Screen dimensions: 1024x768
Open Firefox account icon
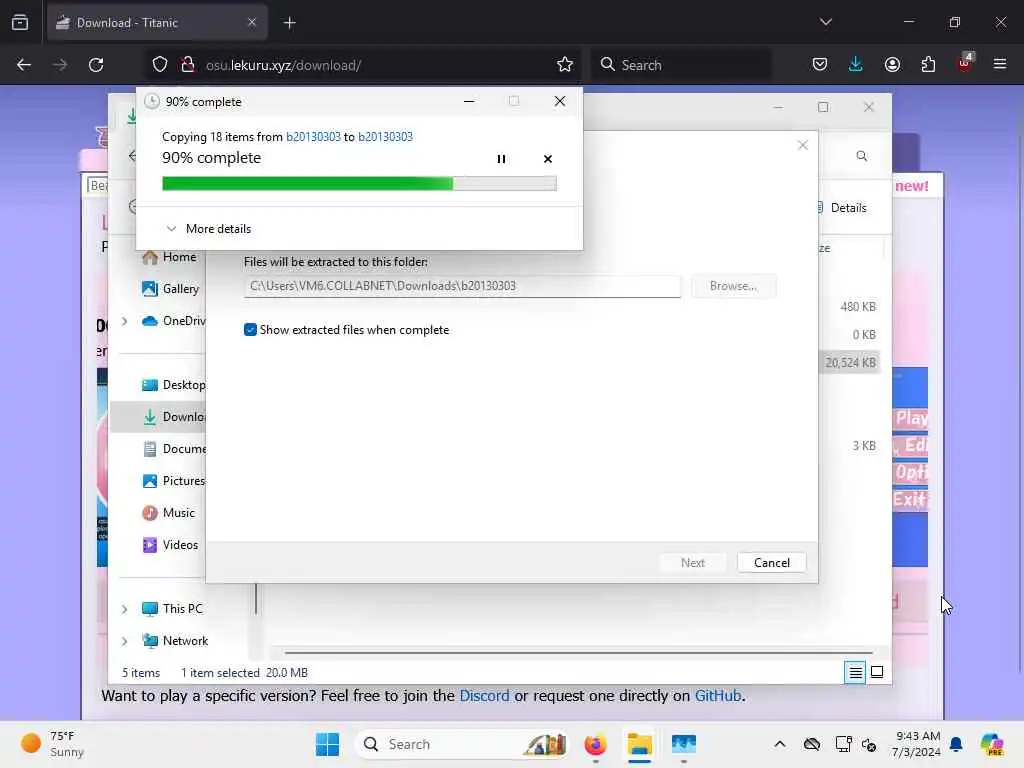892,65
